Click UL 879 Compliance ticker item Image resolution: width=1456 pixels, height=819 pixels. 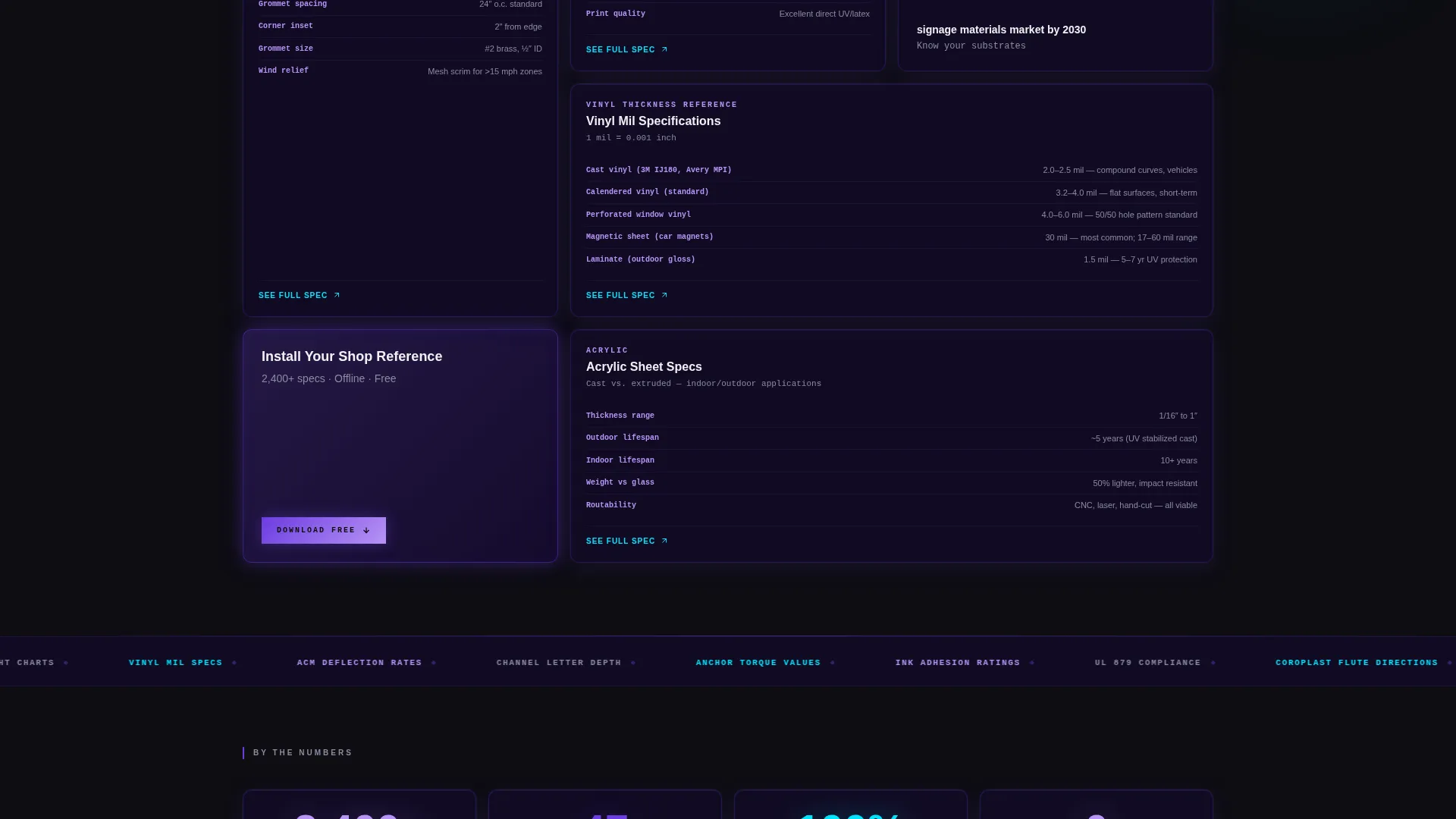pyautogui.click(x=1148, y=663)
